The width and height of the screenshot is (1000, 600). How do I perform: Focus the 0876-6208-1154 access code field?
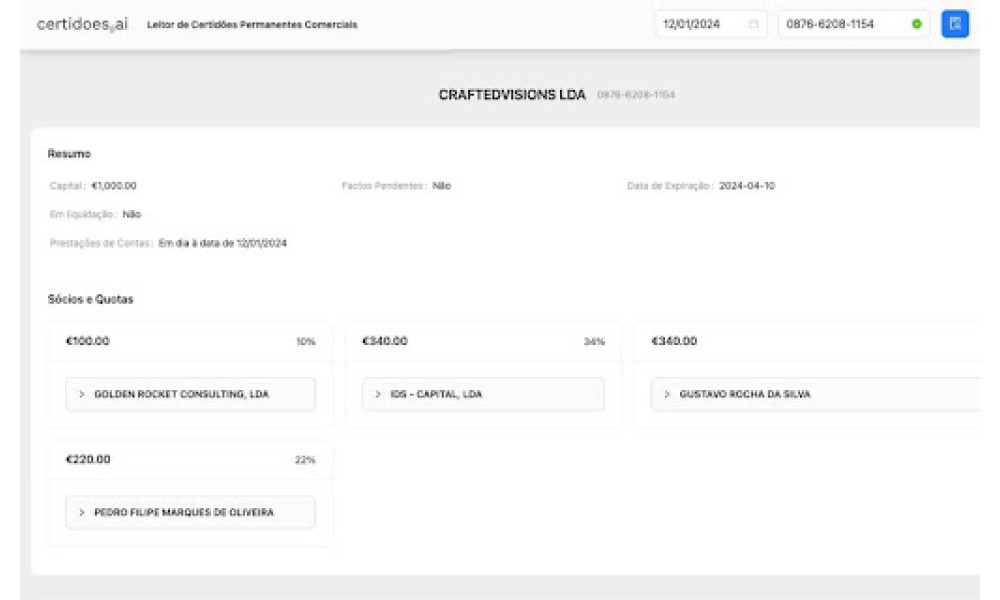pyautogui.click(x=853, y=24)
